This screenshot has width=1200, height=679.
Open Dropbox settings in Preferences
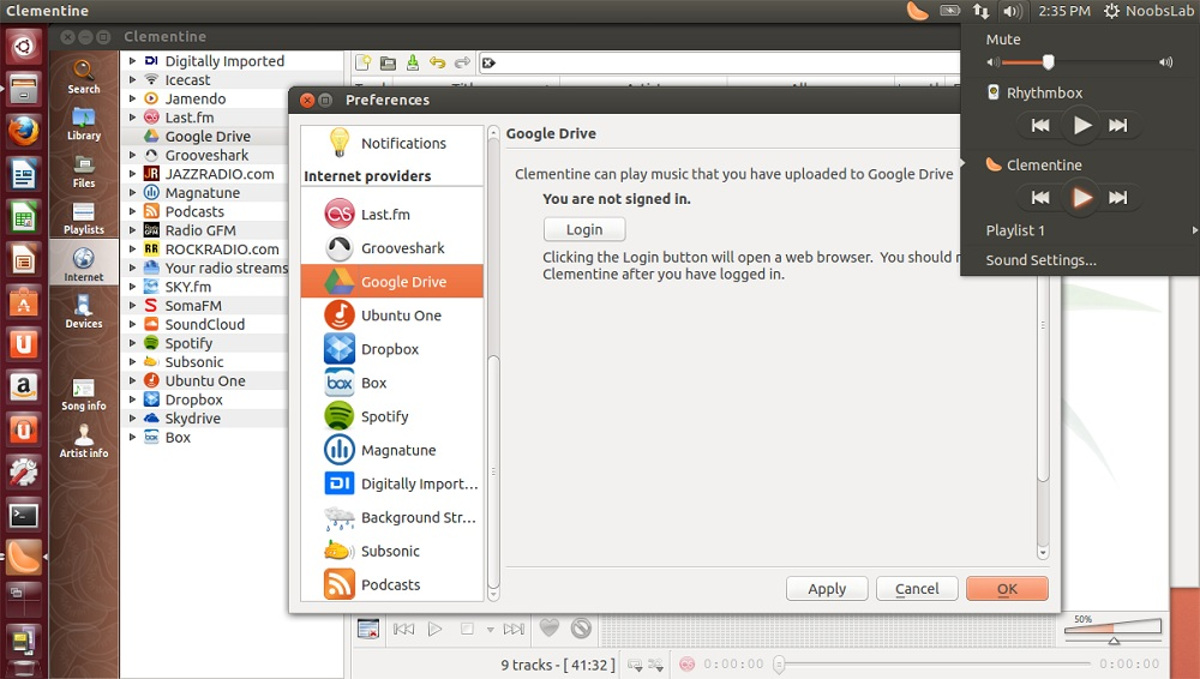[x=392, y=349]
